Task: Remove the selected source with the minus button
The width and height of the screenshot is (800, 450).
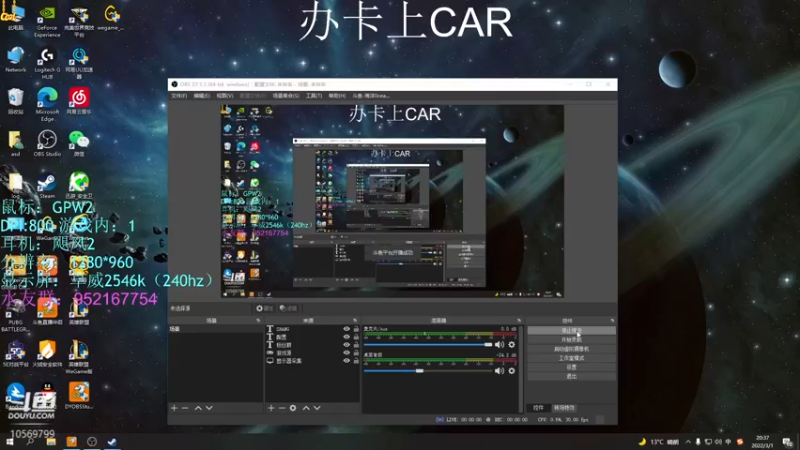Action: pos(282,408)
